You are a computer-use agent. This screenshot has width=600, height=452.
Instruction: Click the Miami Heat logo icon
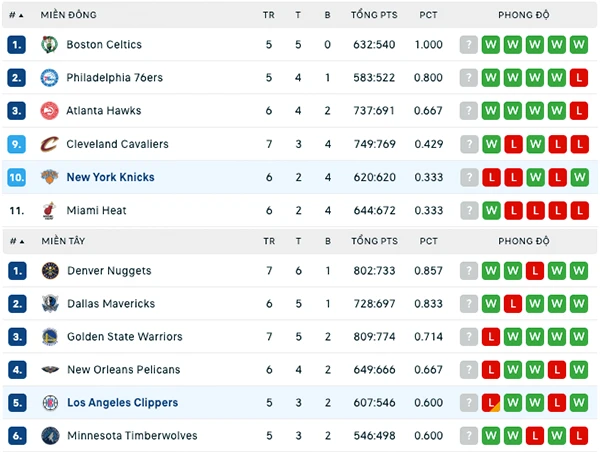pyautogui.click(x=49, y=210)
